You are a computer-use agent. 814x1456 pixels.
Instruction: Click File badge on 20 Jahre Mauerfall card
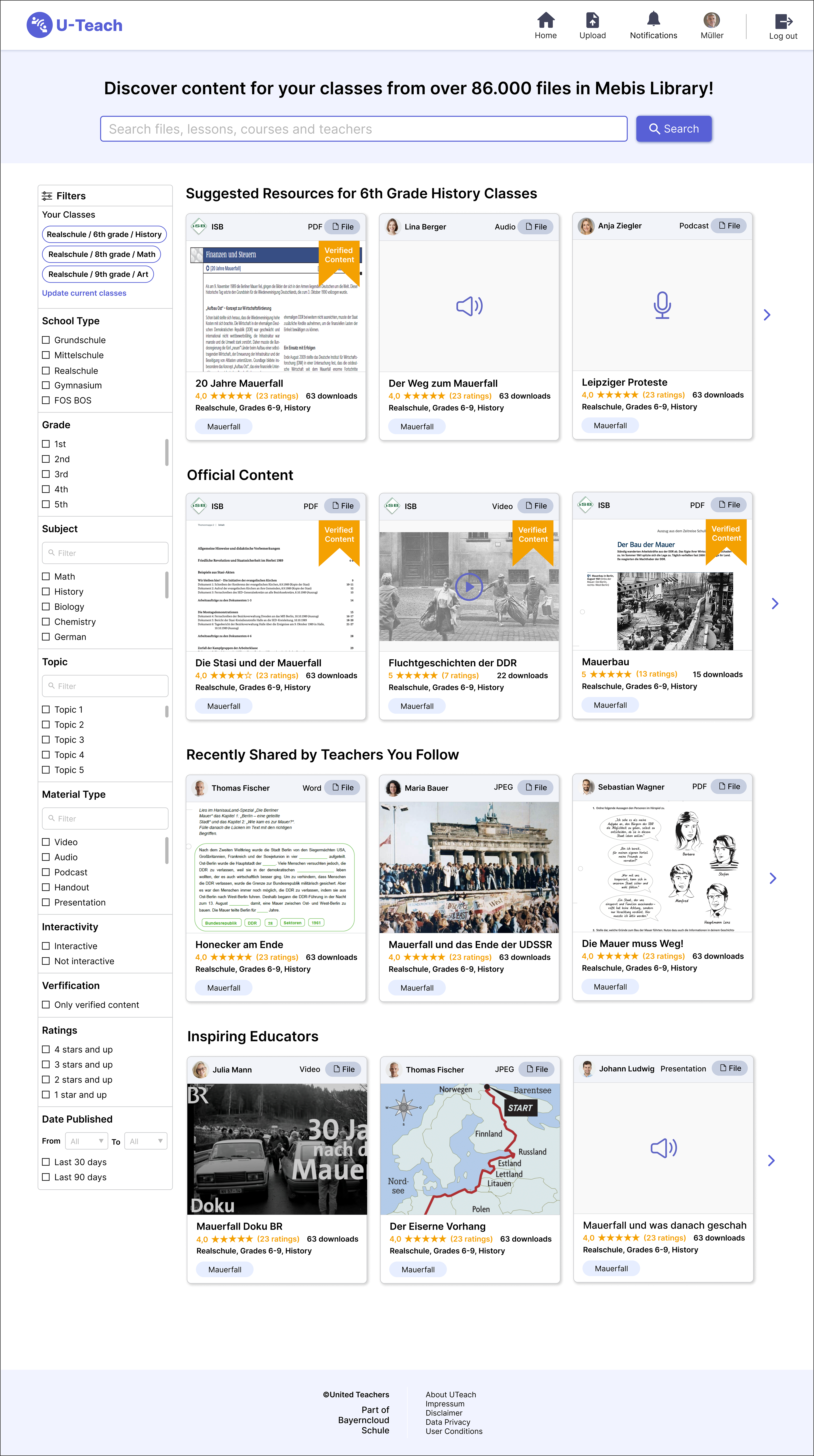coord(342,227)
